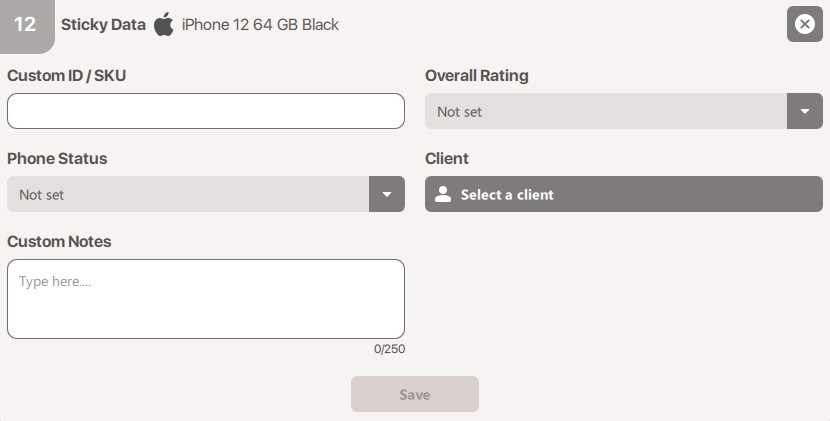Screen dimensions: 830x421
Task: Click the "Custom ID / SKU" label
Action: tap(67, 75)
